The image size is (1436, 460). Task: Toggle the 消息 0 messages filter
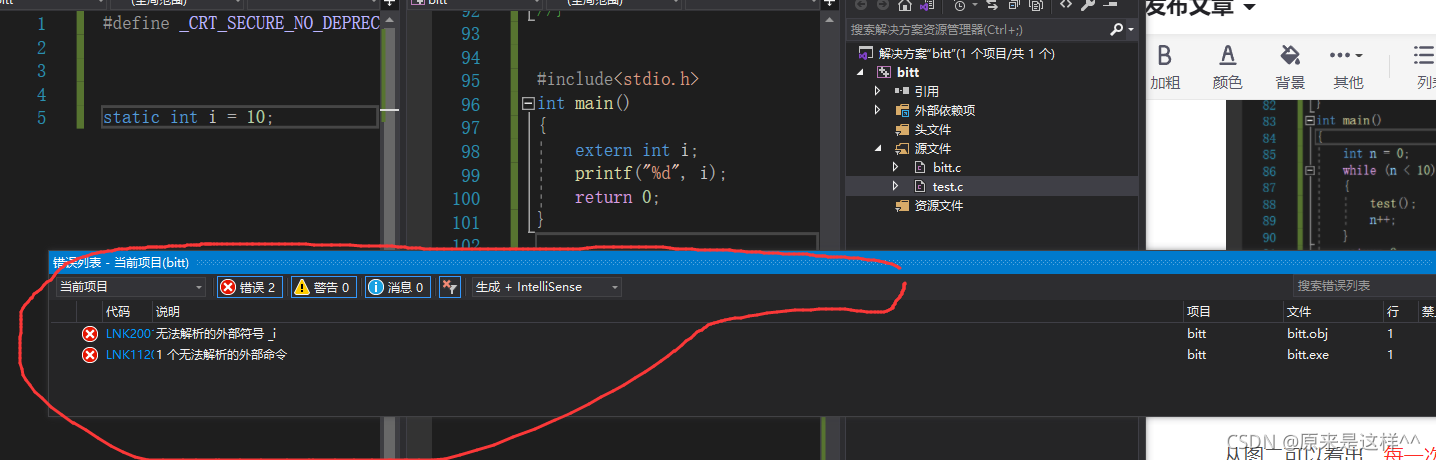397,287
